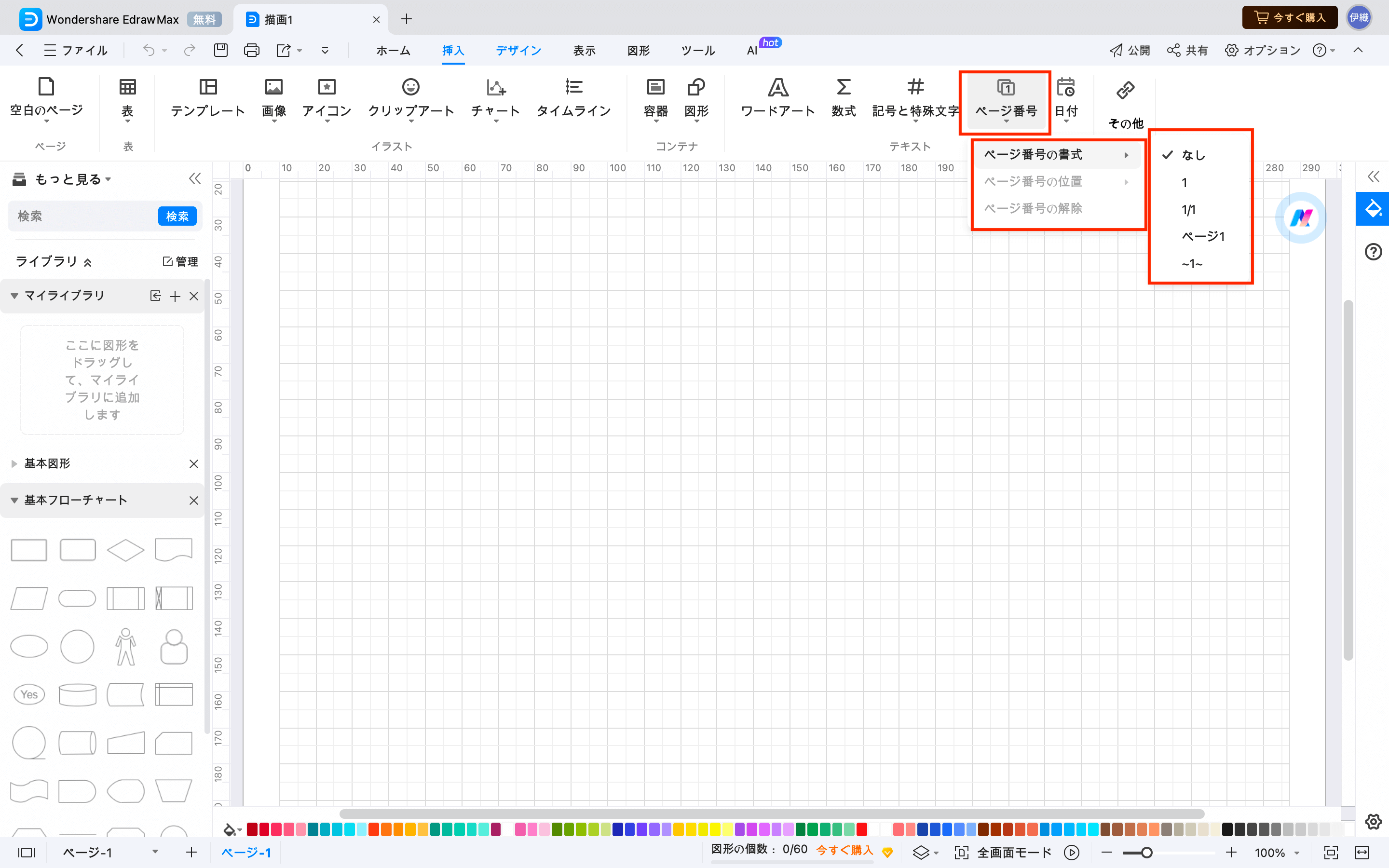This screenshot has height=868, width=1389.
Task: Click fit-to-width icon in status bar
Action: click(1362, 853)
